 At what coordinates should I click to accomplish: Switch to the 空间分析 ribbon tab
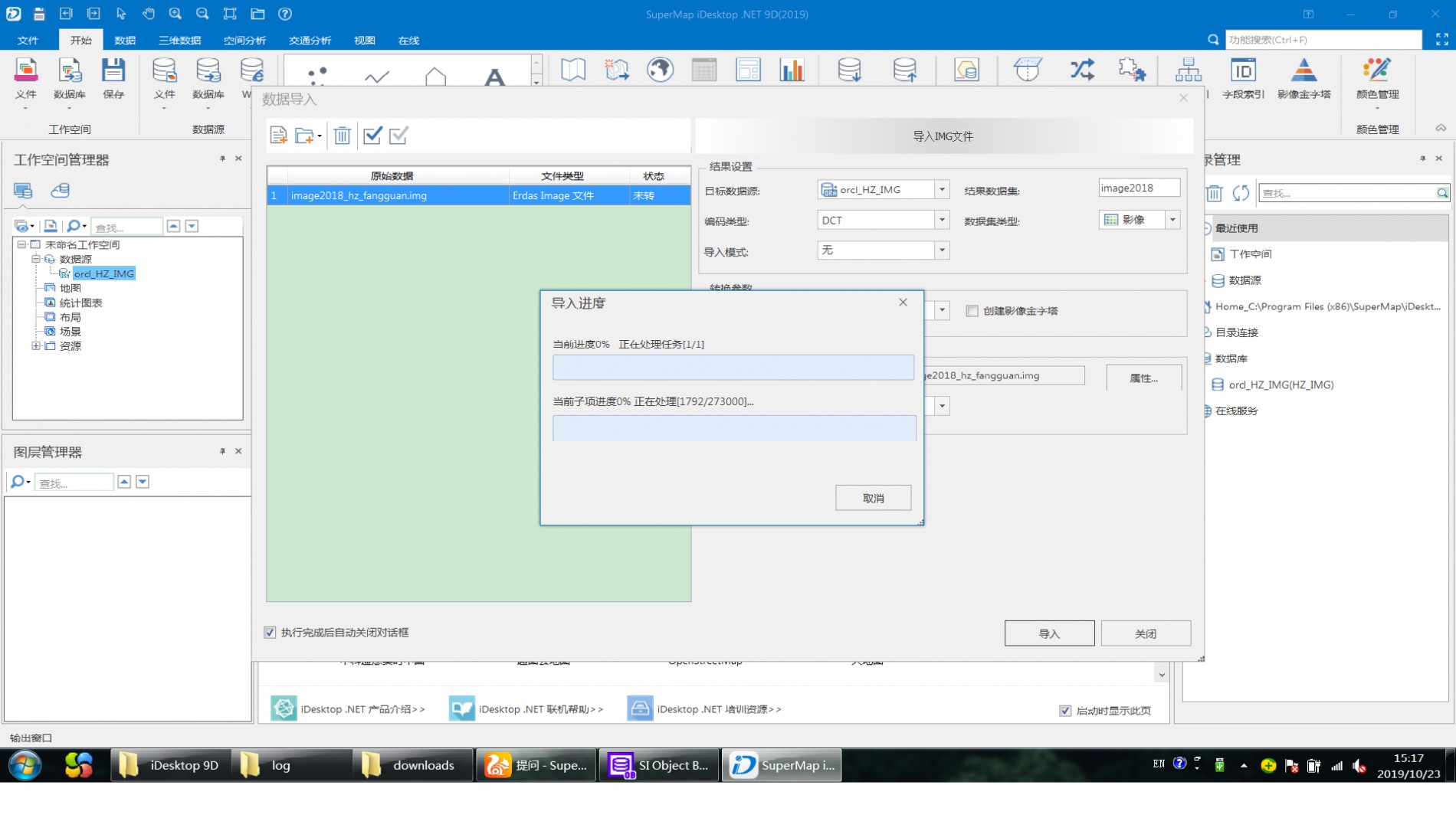point(244,41)
